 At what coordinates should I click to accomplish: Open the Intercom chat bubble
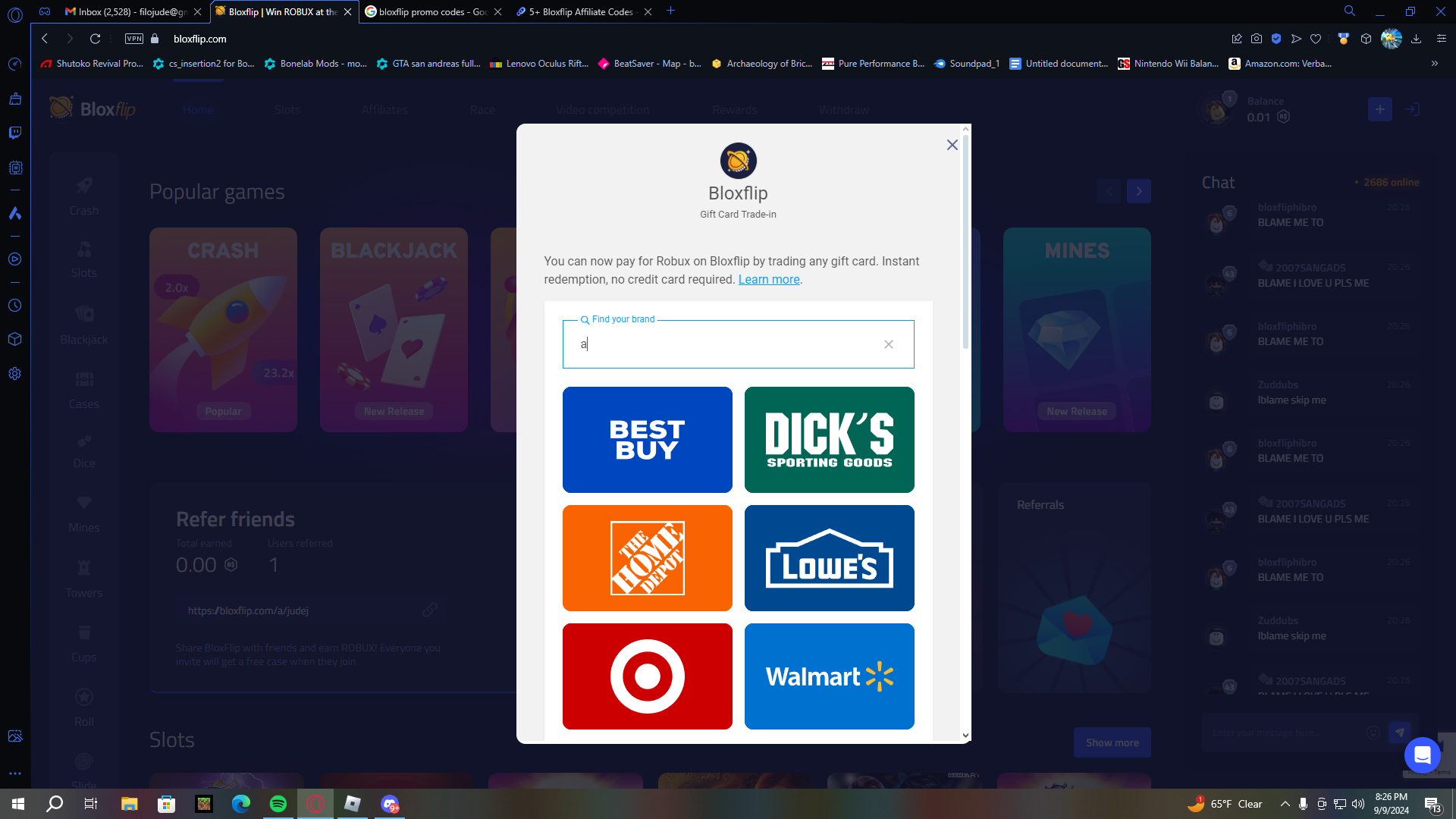(x=1422, y=755)
